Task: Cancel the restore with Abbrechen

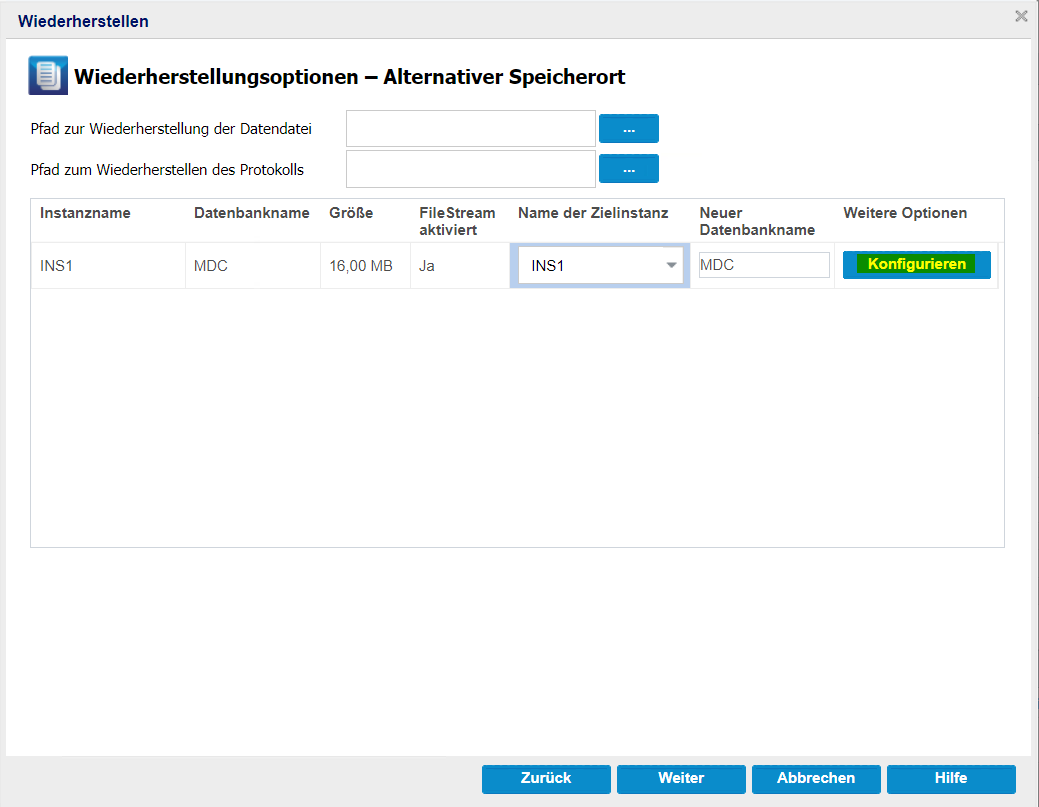Action: coord(816,778)
